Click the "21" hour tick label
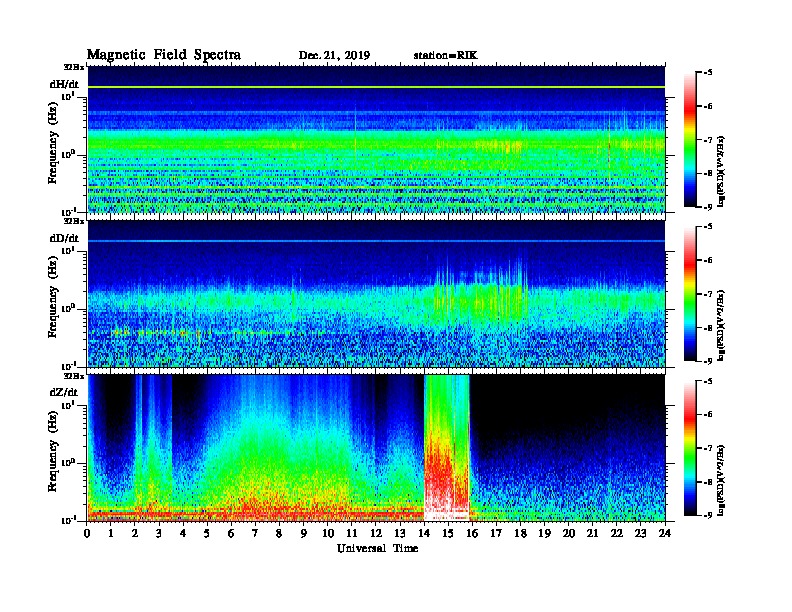Screen dimensions: 792x612 (592, 533)
